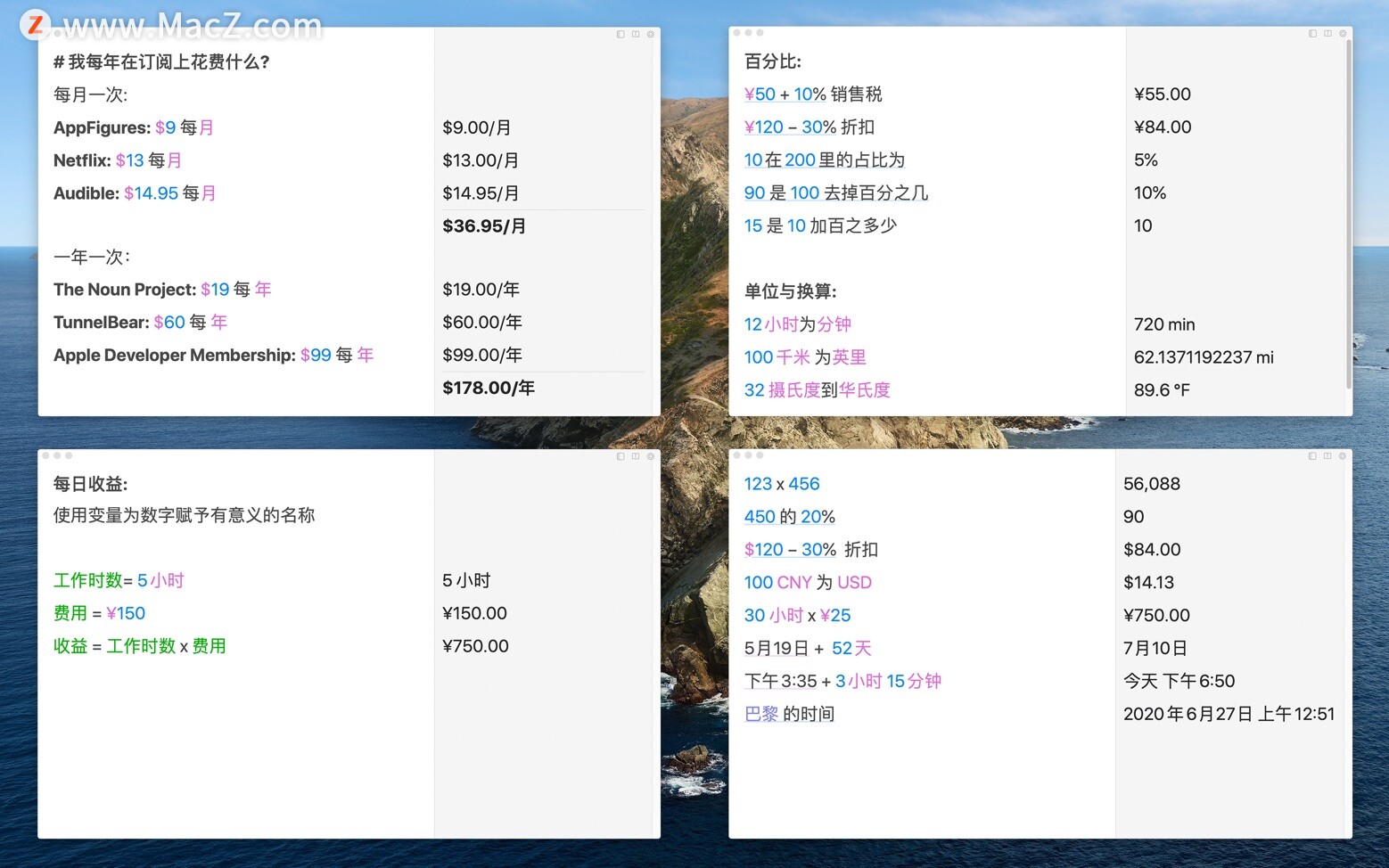Select the monthly total $36.95/月
Viewport: 1389px width, 868px height.
click(484, 226)
